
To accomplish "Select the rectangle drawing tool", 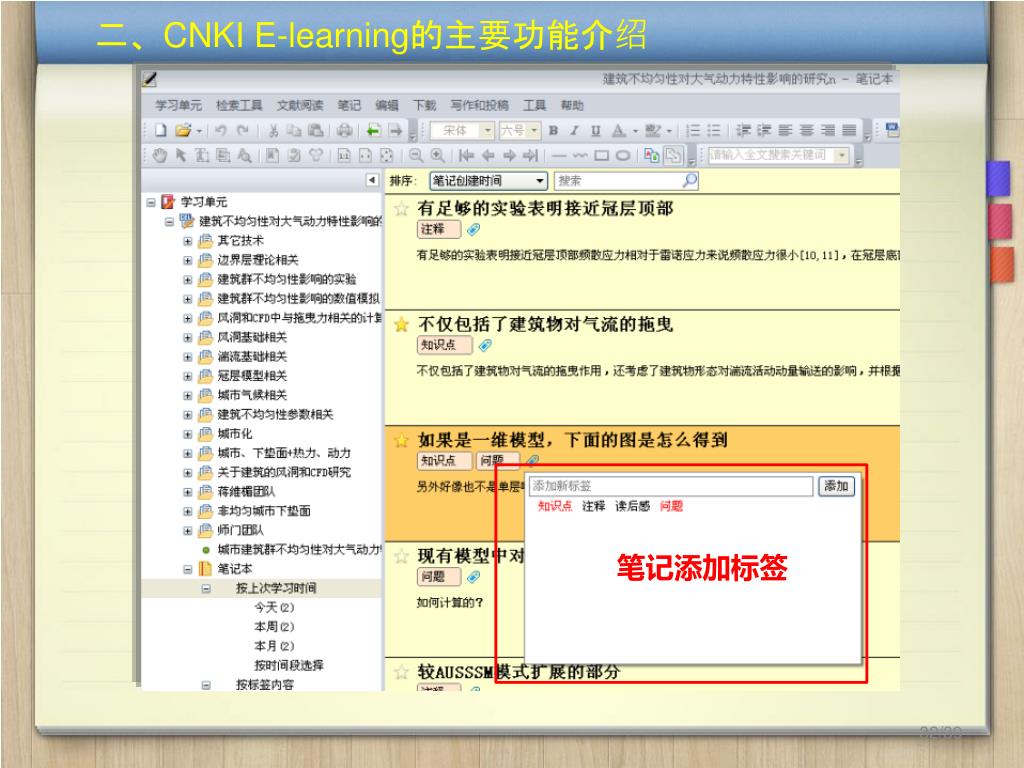I will [601, 155].
